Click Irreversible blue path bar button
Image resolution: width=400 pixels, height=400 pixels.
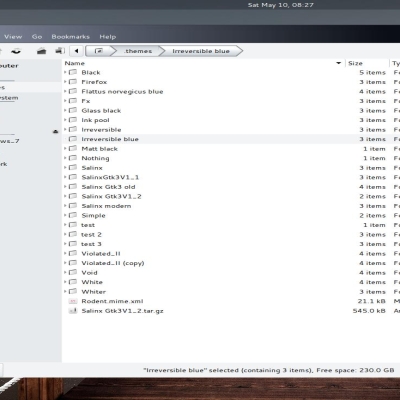point(201,51)
